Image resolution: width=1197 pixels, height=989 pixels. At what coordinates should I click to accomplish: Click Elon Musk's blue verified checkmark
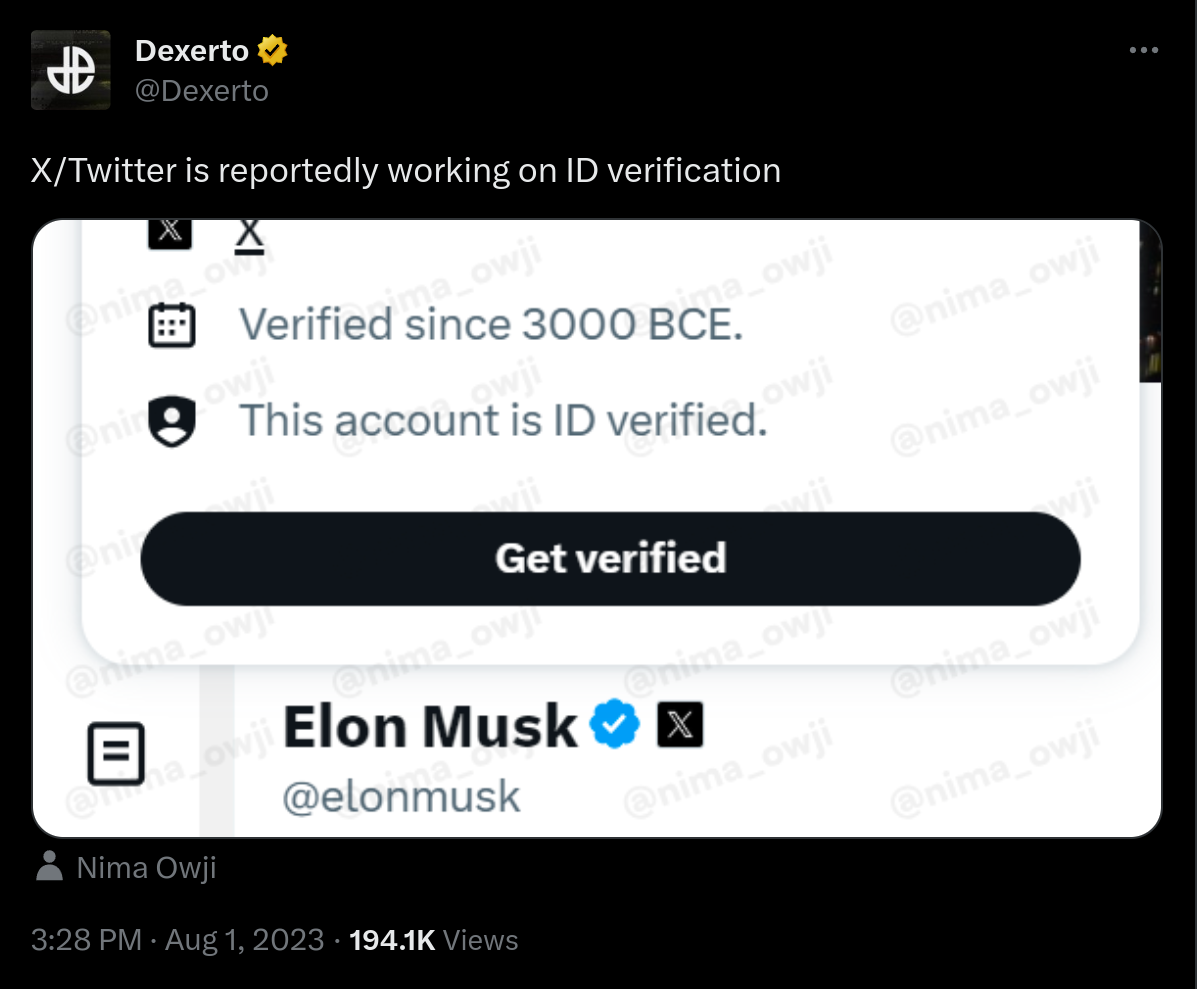[x=614, y=726]
